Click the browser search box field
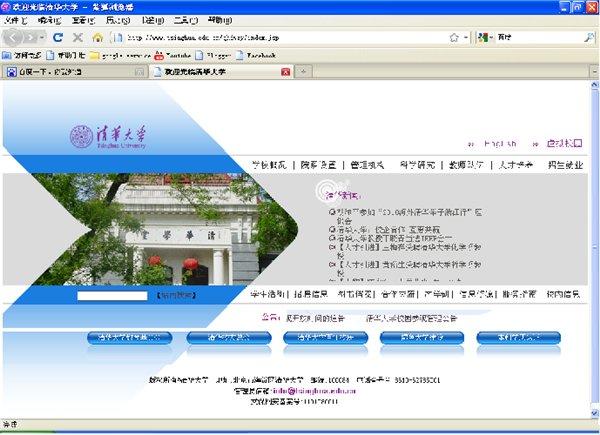This screenshot has height=435, width=600. tap(540, 37)
